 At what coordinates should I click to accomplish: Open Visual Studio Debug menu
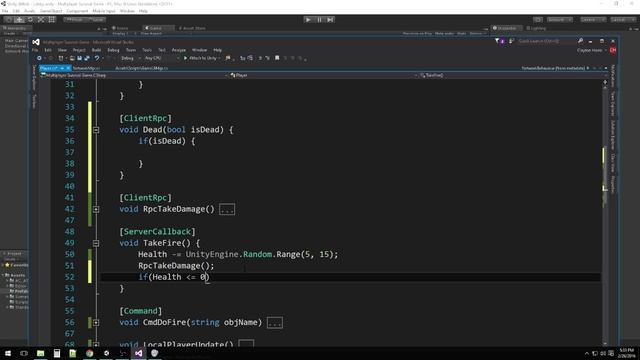pyautogui.click(x=113, y=50)
